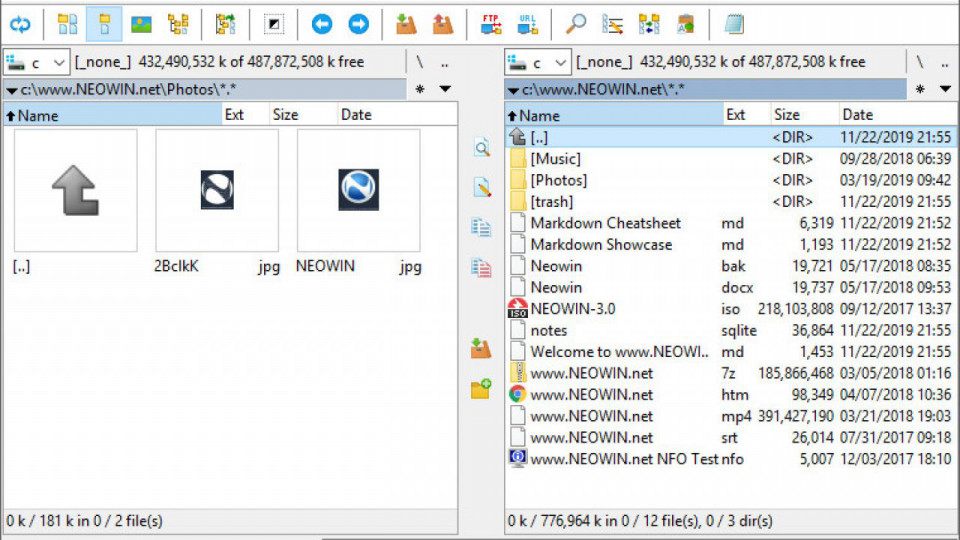Click the Pack files icon in toolbar
Screen dimensions: 960x540
coord(405,24)
